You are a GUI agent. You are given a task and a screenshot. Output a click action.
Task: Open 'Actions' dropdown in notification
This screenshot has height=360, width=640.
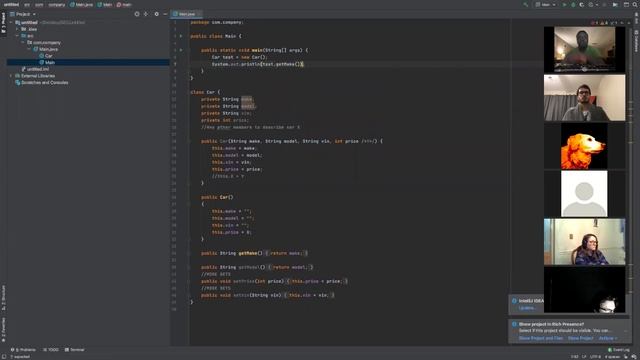(x=608, y=338)
